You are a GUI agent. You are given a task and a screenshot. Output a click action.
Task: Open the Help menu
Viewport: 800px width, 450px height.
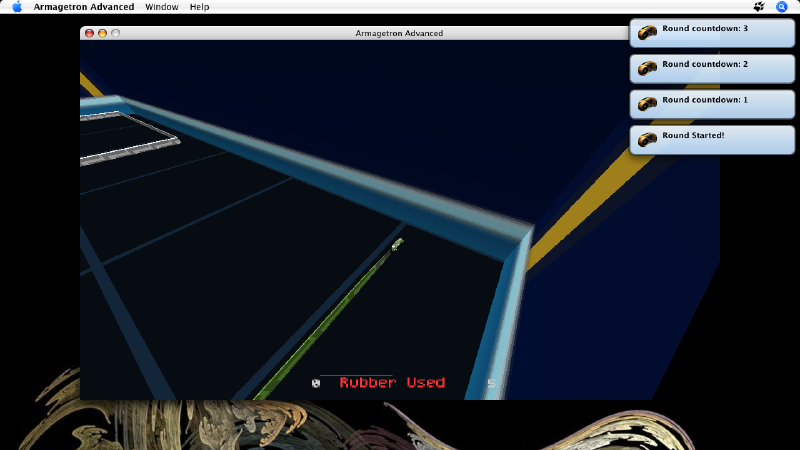199,7
